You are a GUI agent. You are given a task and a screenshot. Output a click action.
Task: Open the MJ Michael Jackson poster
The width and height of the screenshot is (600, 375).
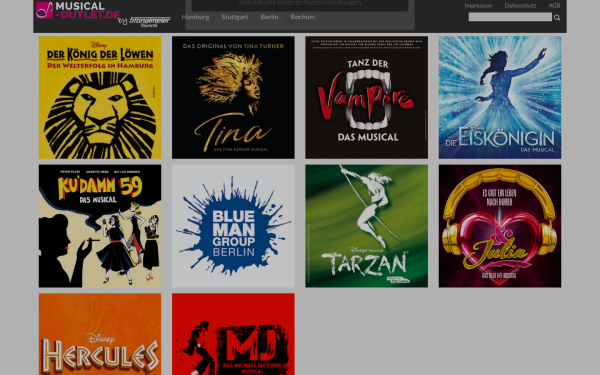click(233, 334)
